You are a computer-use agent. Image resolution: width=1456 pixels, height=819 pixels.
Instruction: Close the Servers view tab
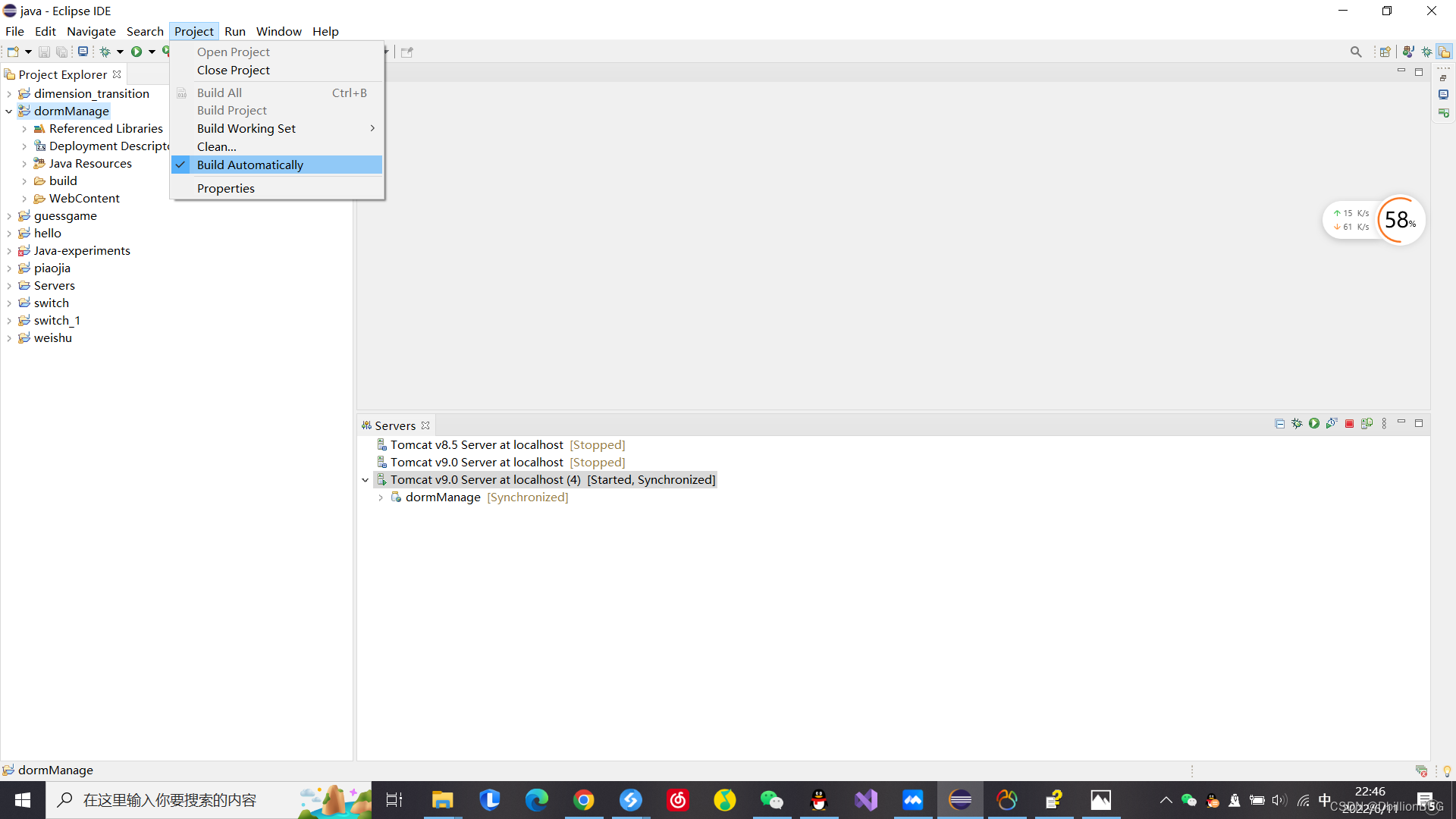click(x=425, y=425)
